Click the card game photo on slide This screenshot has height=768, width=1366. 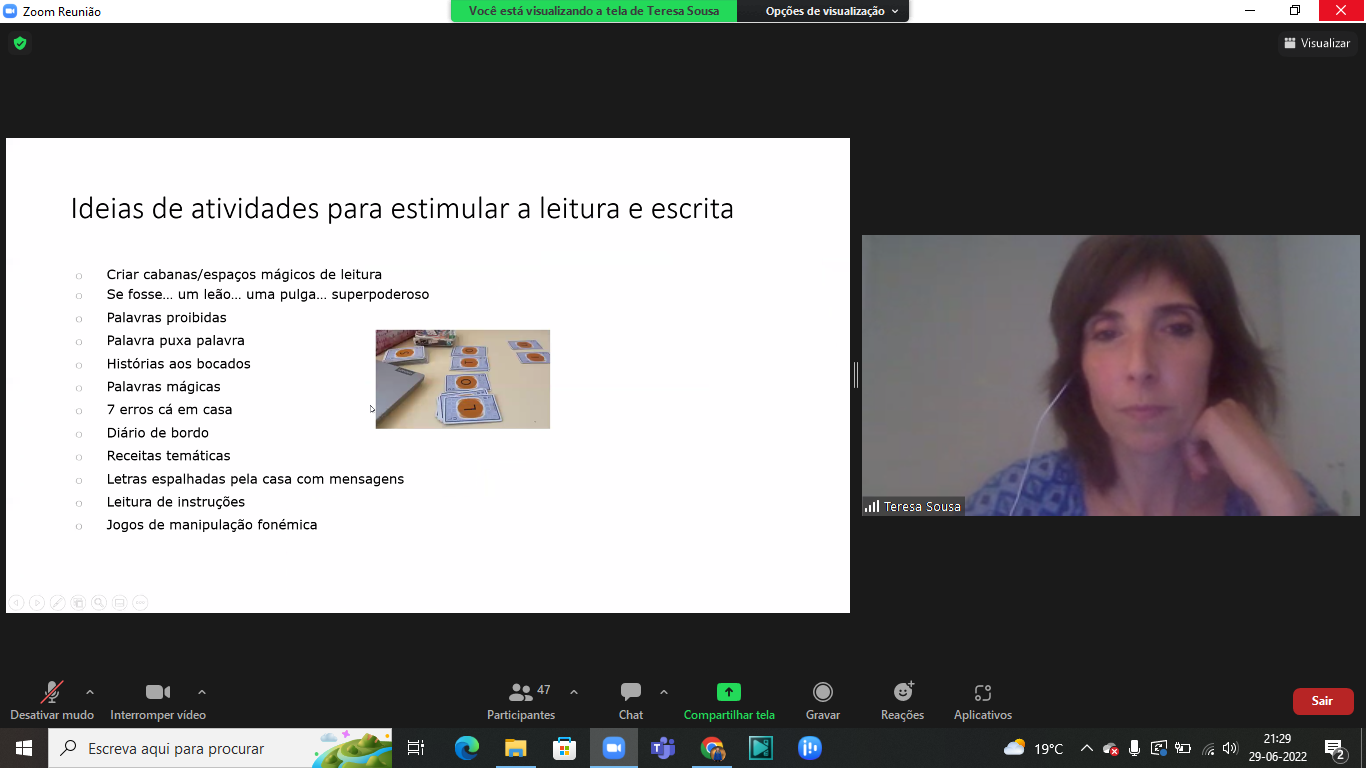[462, 379]
